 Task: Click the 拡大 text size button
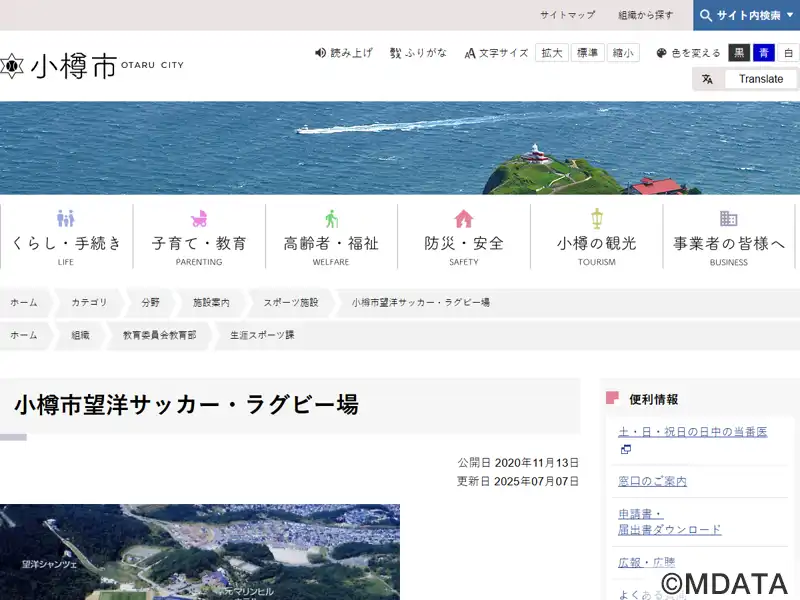(552, 53)
